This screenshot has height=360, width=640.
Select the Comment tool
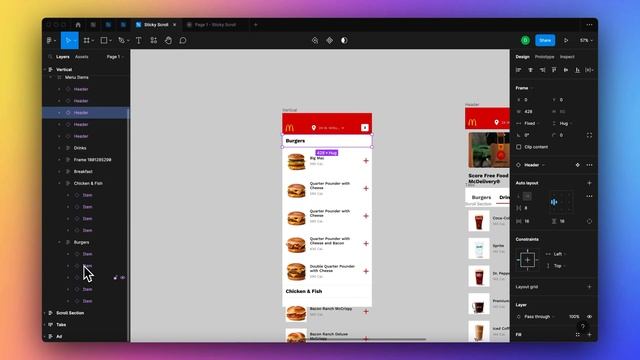click(183, 40)
